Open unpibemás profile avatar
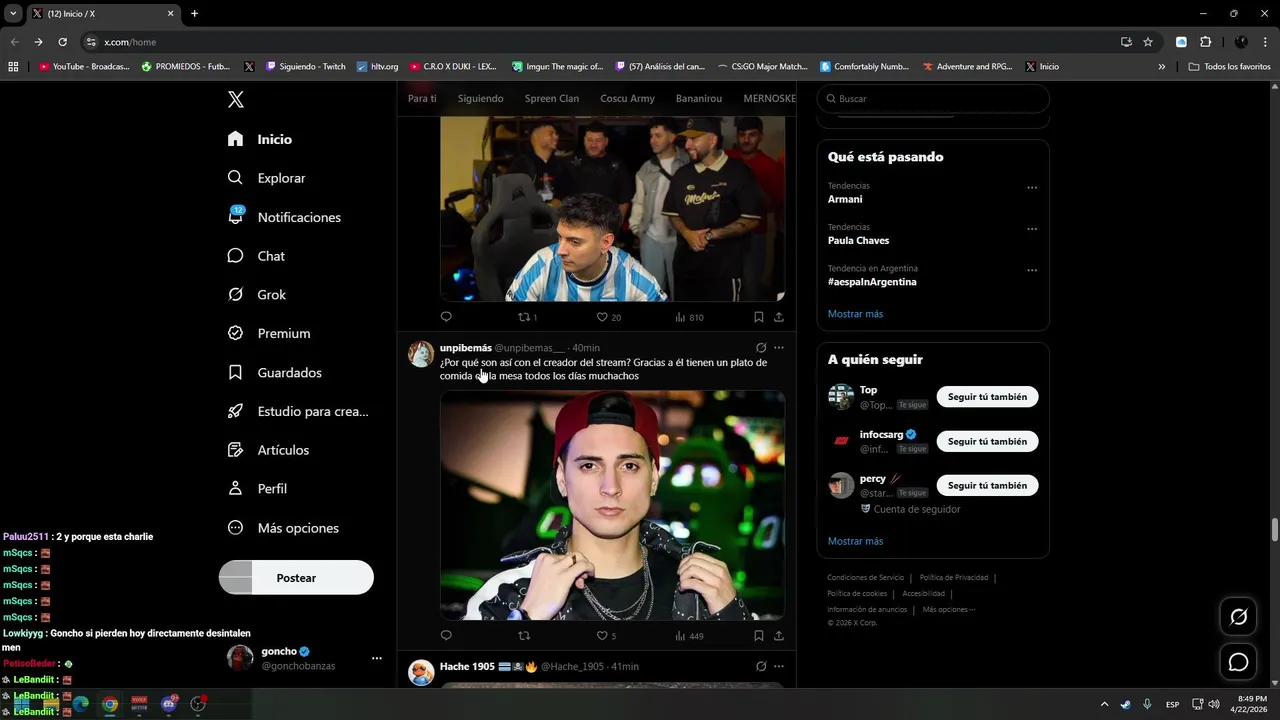This screenshot has width=1280, height=720. pos(421,354)
